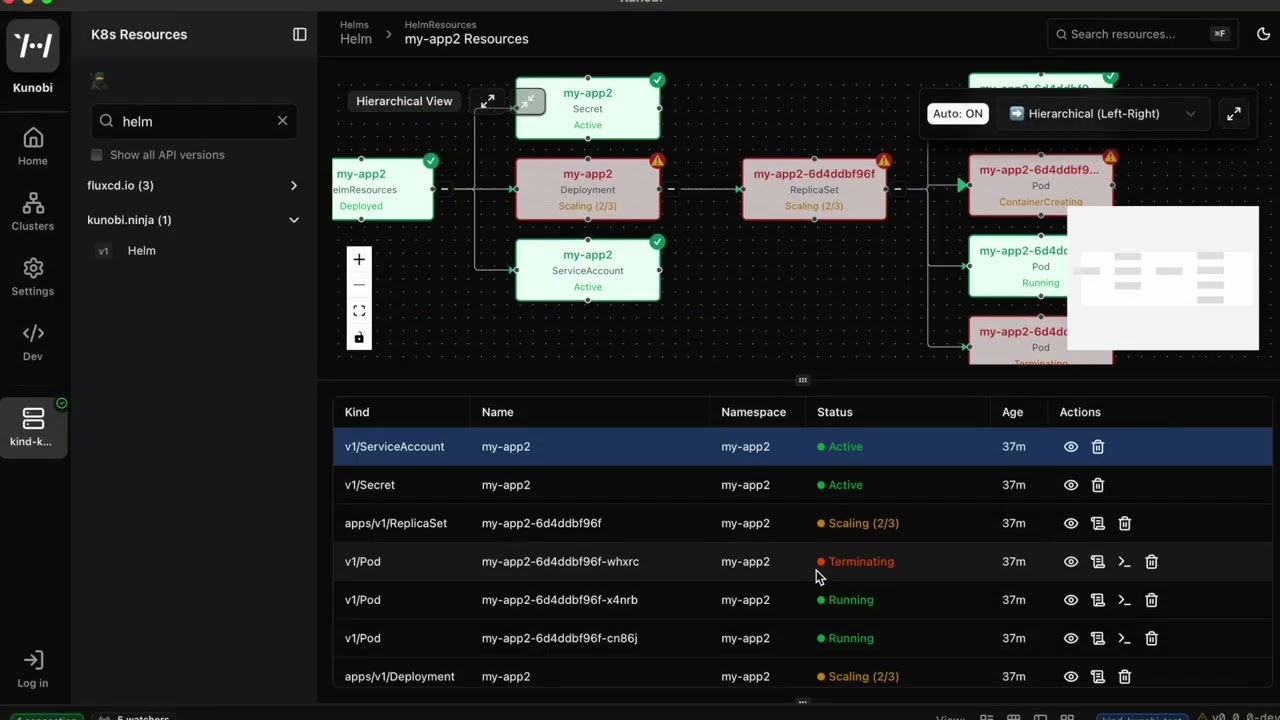Check Show all API versions
The height and width of the screenshot is (720, 1280).
[x=97, y=155]
